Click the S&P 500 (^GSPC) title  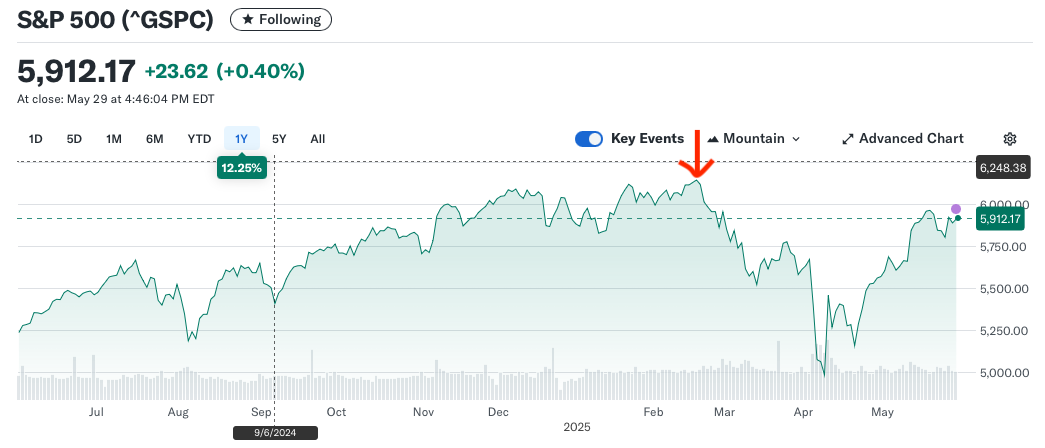click(x=115, y=20)
